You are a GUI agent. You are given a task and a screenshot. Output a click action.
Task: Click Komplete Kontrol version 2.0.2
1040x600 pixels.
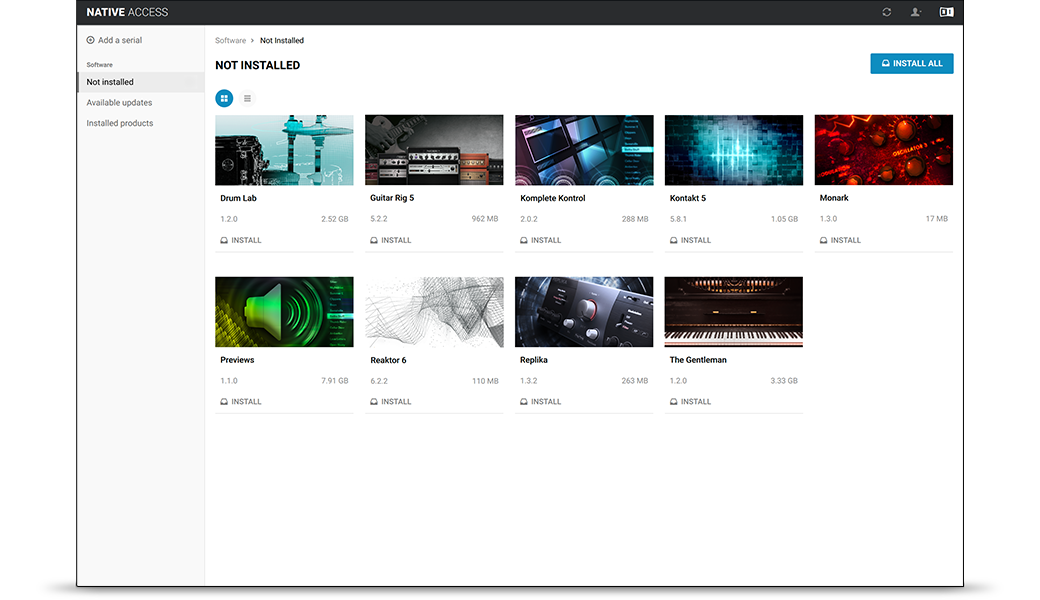pos(529,219)
